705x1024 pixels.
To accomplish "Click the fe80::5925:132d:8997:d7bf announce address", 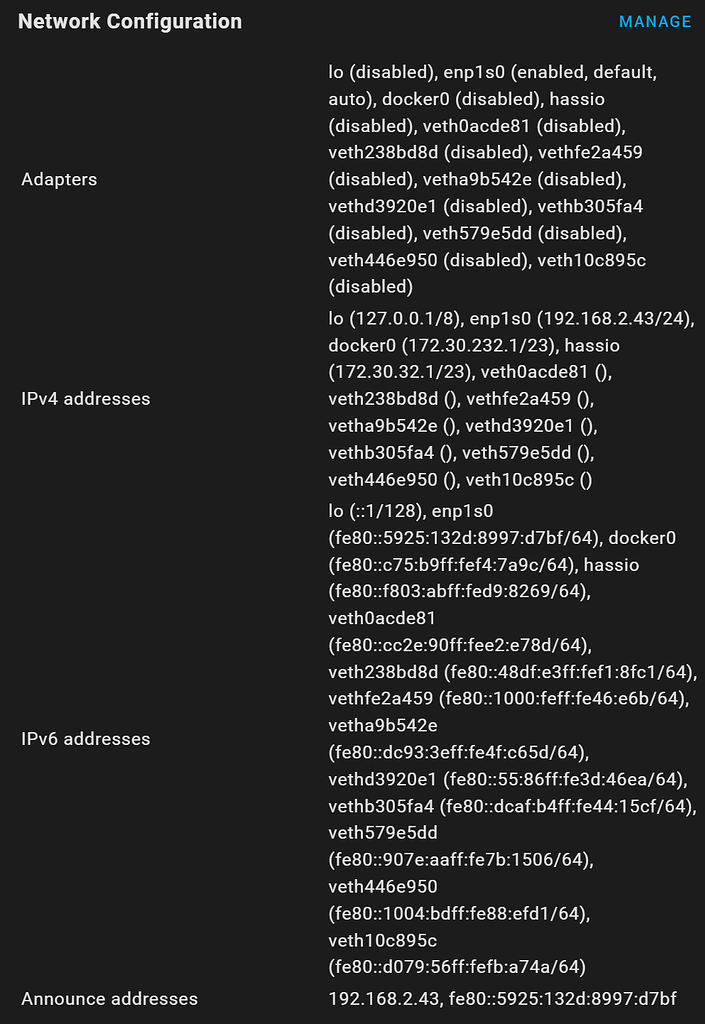I will coord(560,998).
